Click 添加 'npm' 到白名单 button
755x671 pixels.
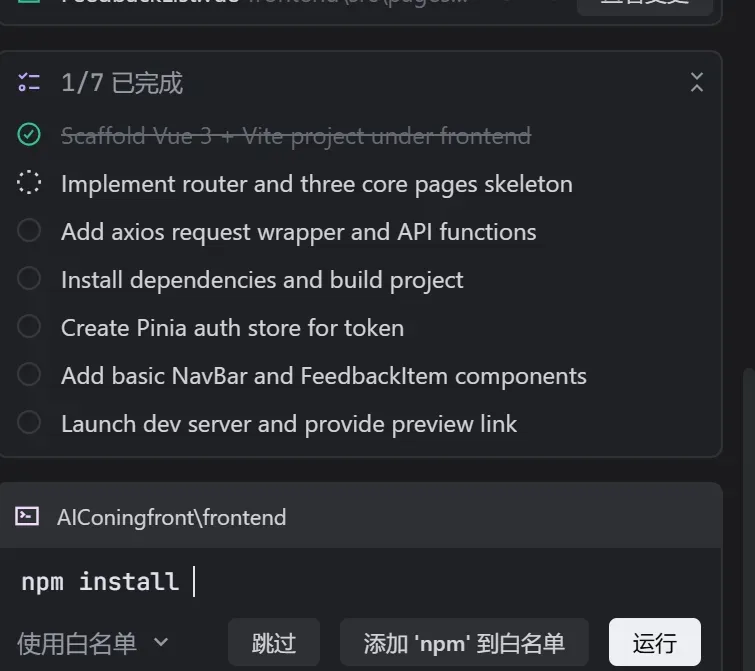coord(464,643)
